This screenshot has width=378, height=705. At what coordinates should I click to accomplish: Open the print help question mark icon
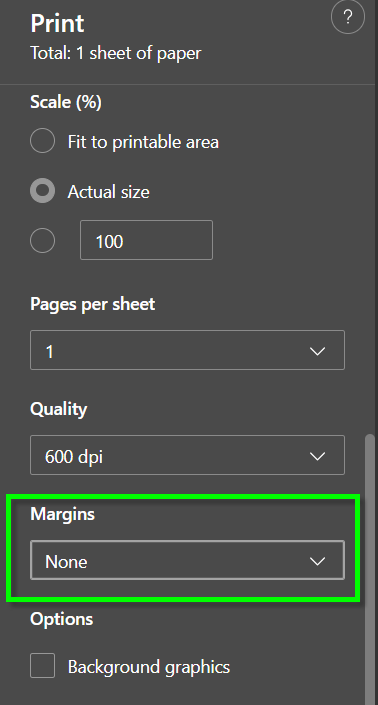coord(347,17)
